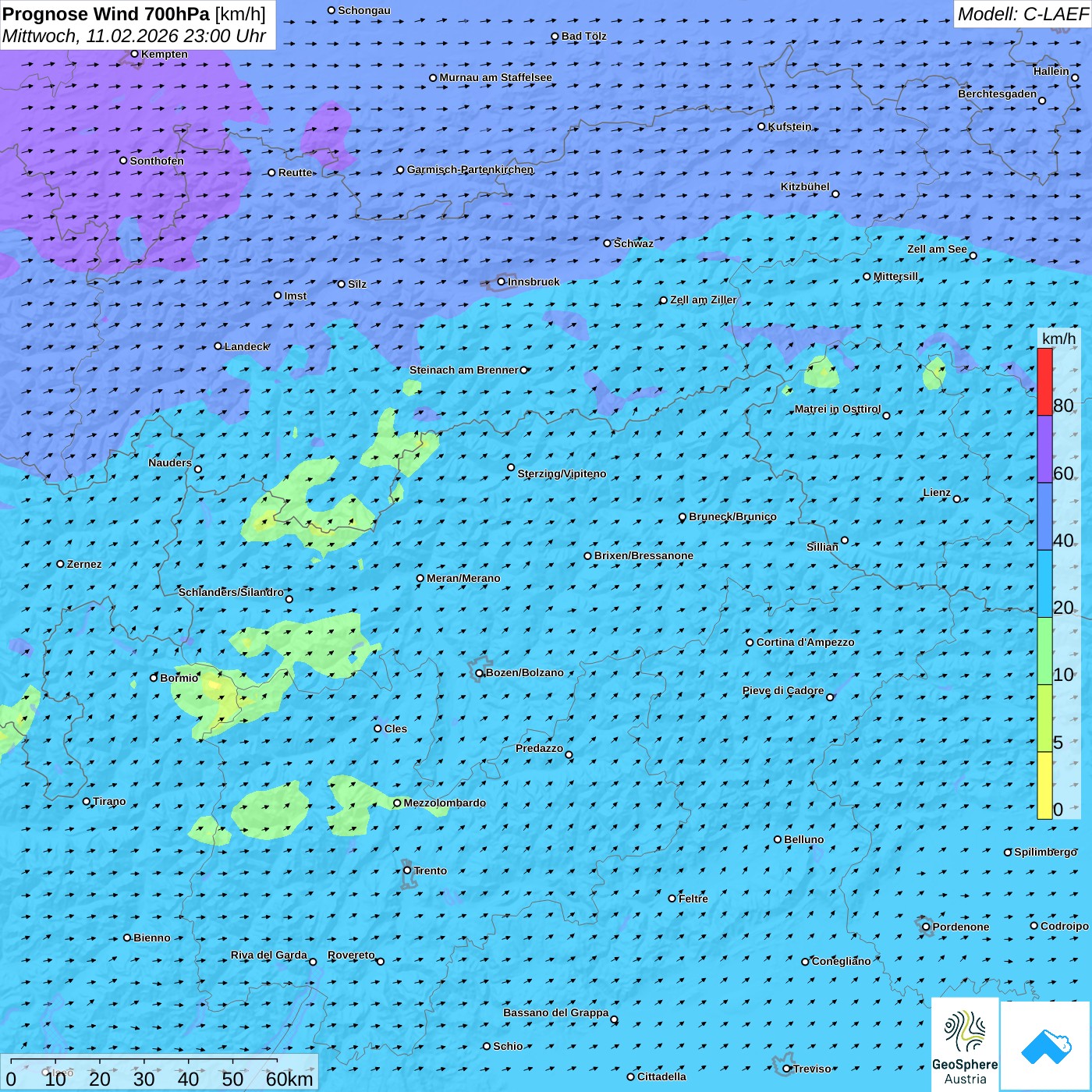1092x1092 pixels.
Task: Click the 'Cles' label
Action: tap(395, 729)
